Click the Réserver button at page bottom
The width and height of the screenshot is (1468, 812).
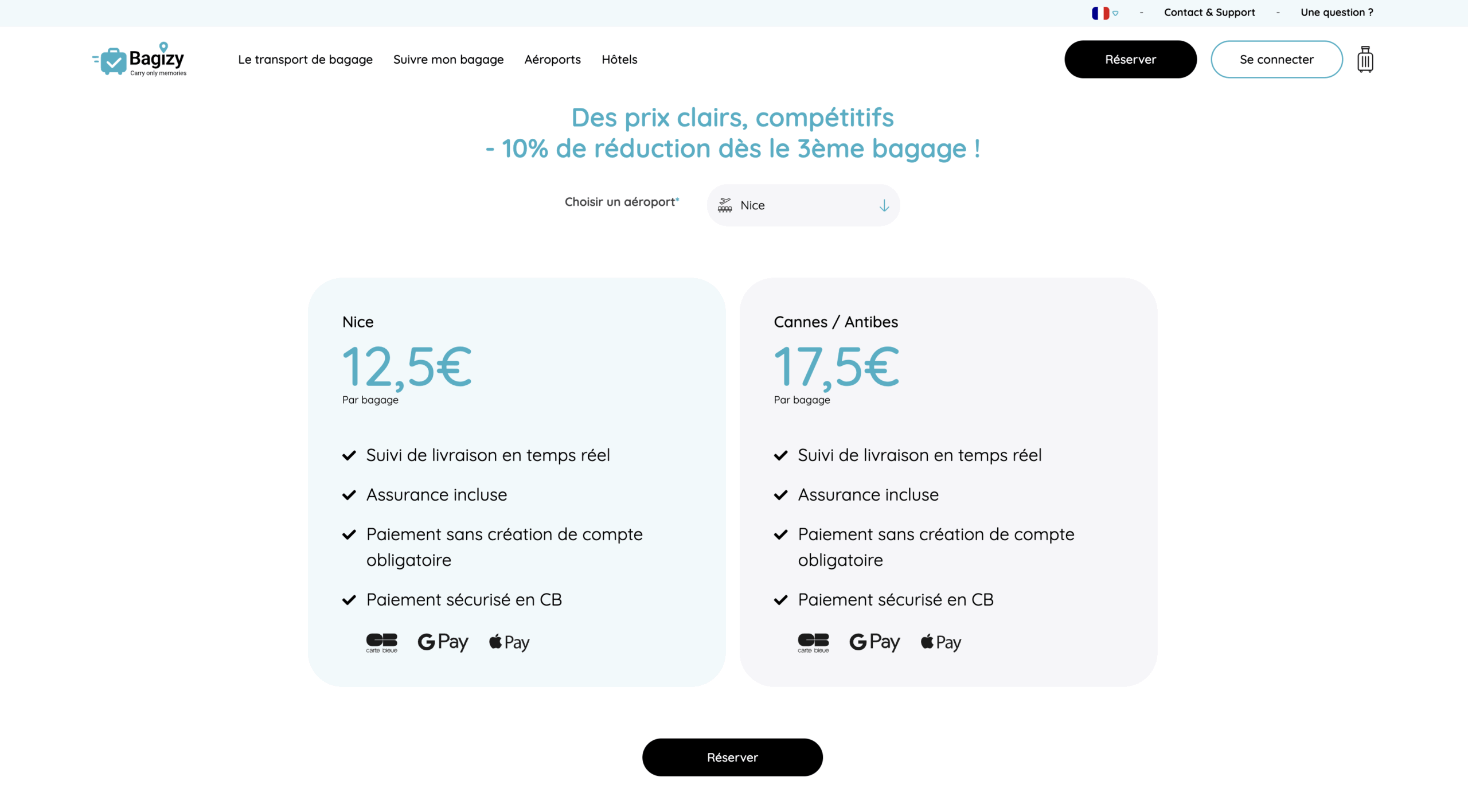click(732, 757)
